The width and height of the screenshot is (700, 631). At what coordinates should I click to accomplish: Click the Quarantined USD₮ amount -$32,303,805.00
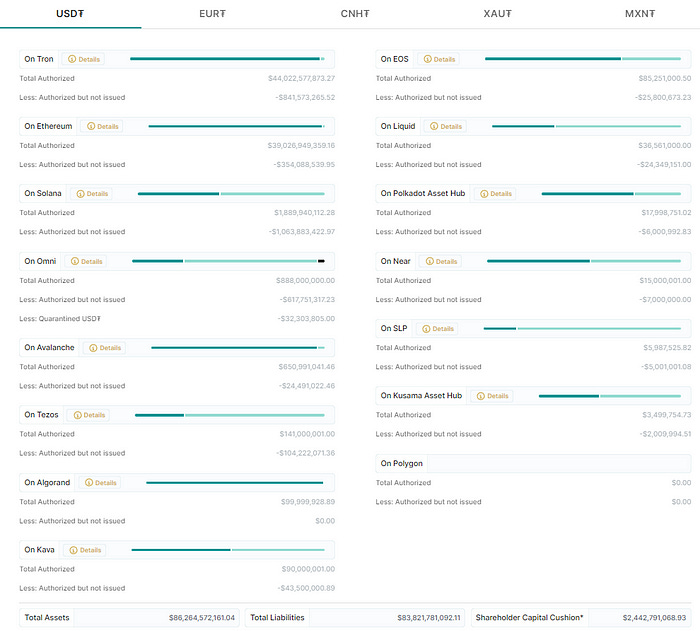(x=306, y=319)
